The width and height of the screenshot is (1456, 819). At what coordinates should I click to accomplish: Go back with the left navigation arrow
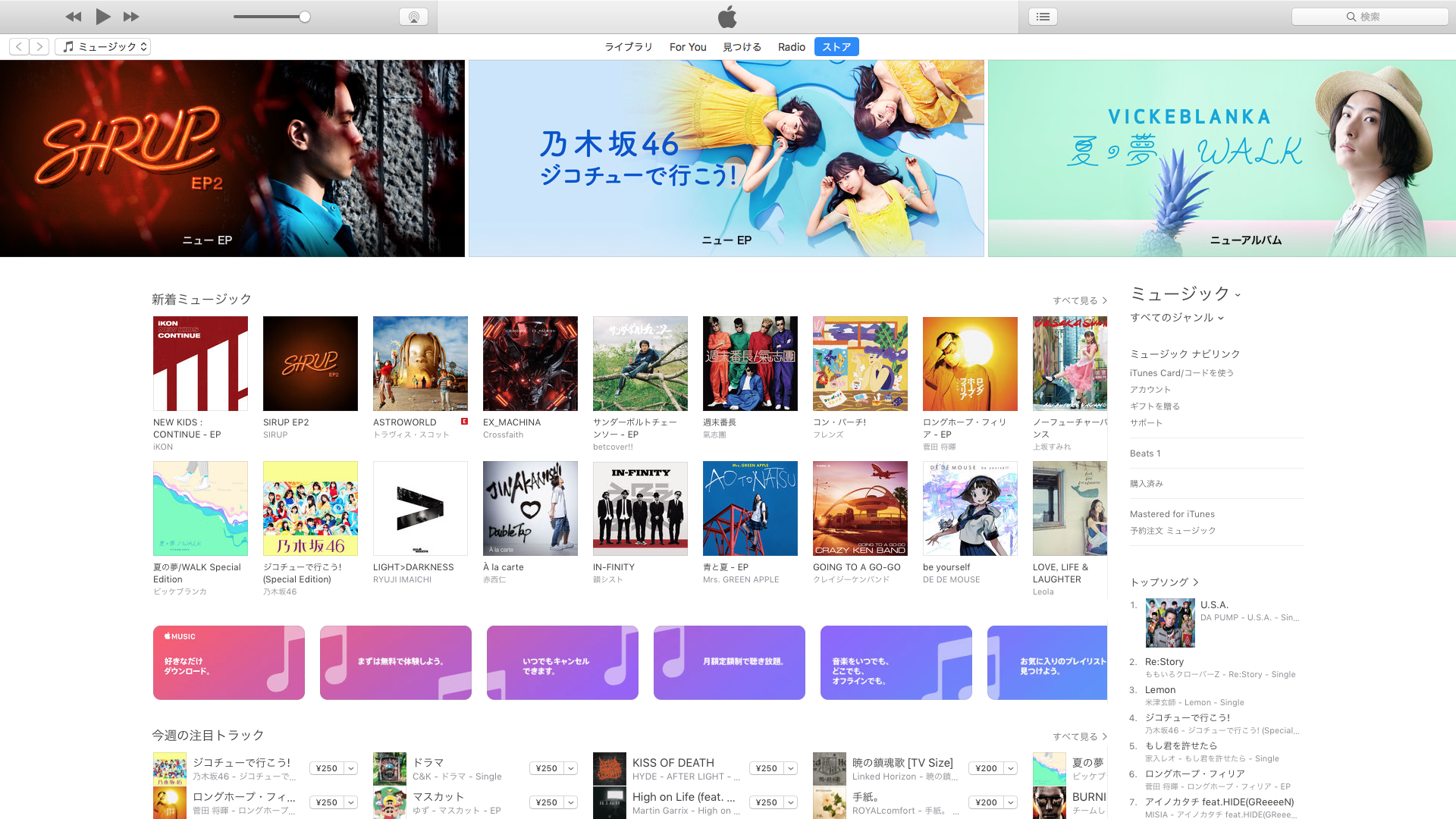(x=19, y=46)
